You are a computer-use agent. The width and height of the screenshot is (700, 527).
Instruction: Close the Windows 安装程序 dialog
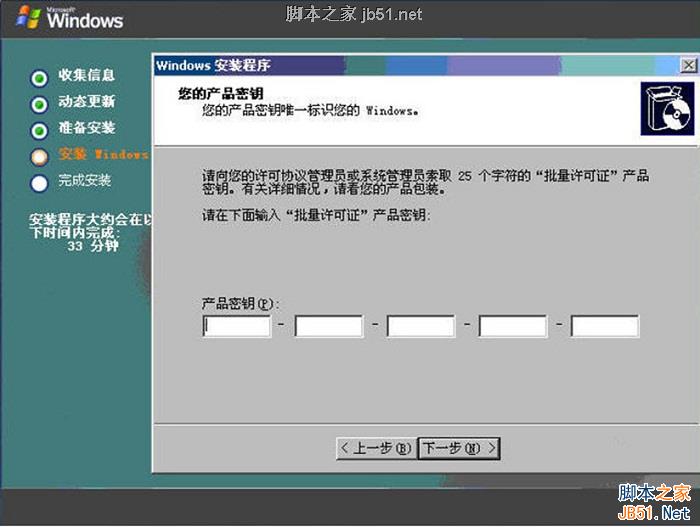coord(689,65)
